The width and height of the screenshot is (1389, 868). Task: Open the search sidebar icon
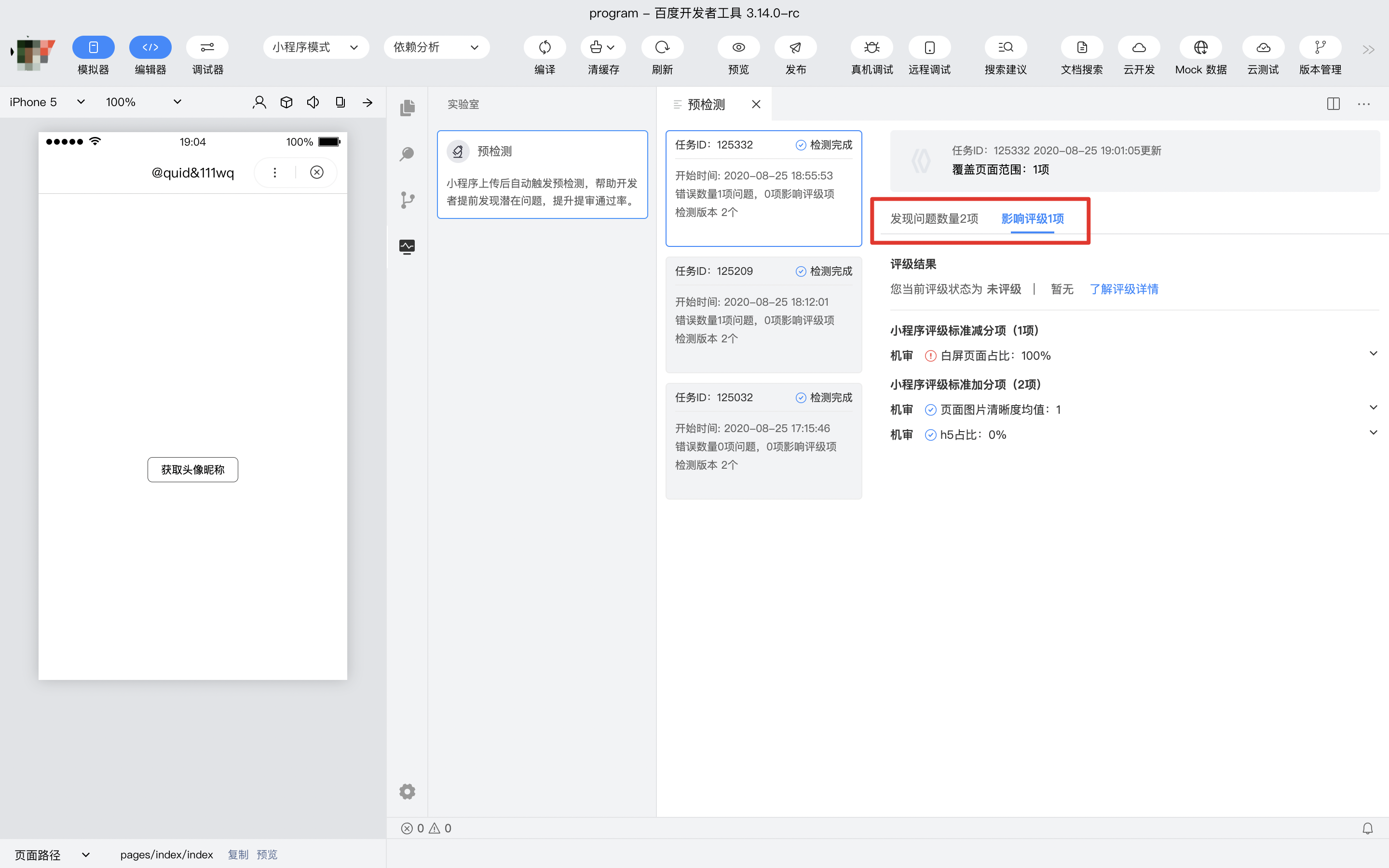pos(407,154)
